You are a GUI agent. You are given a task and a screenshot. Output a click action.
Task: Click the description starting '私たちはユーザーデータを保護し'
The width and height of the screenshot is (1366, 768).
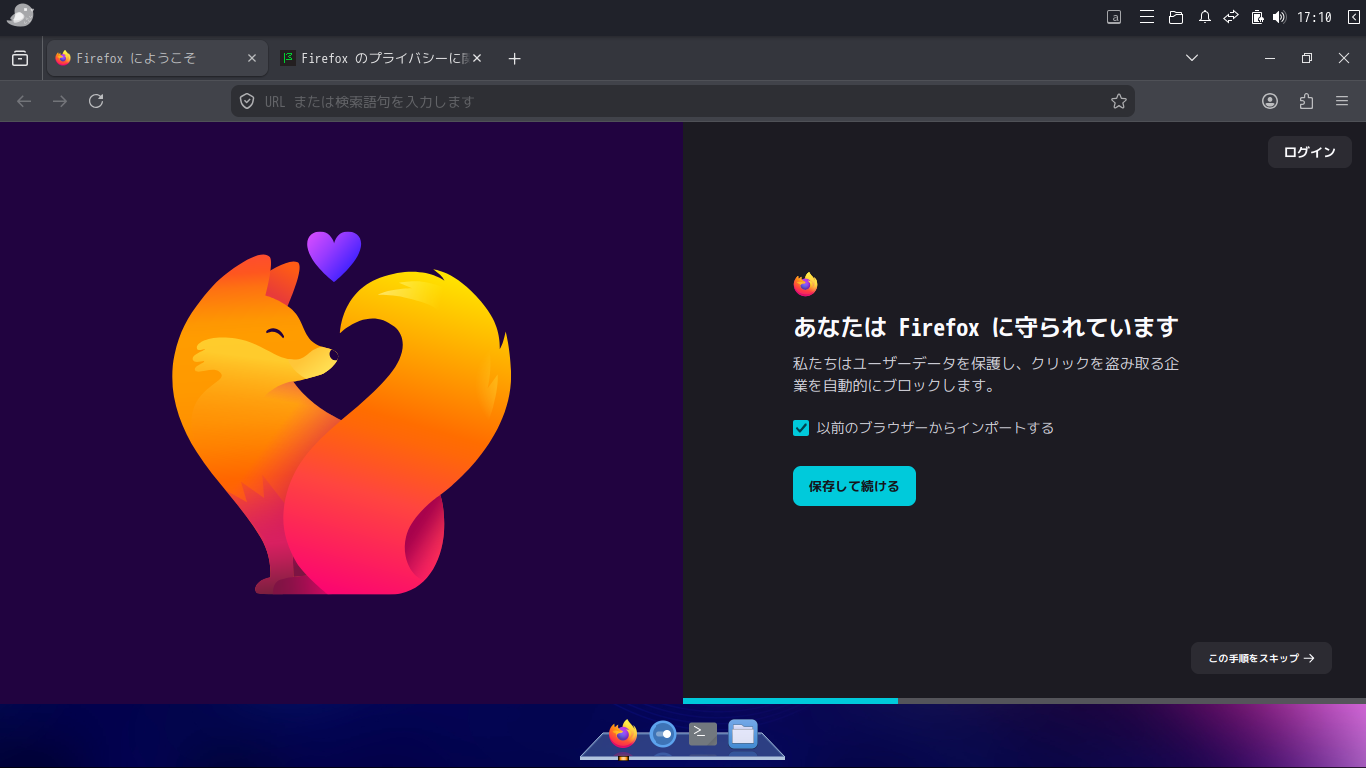[x=986, y=375]
